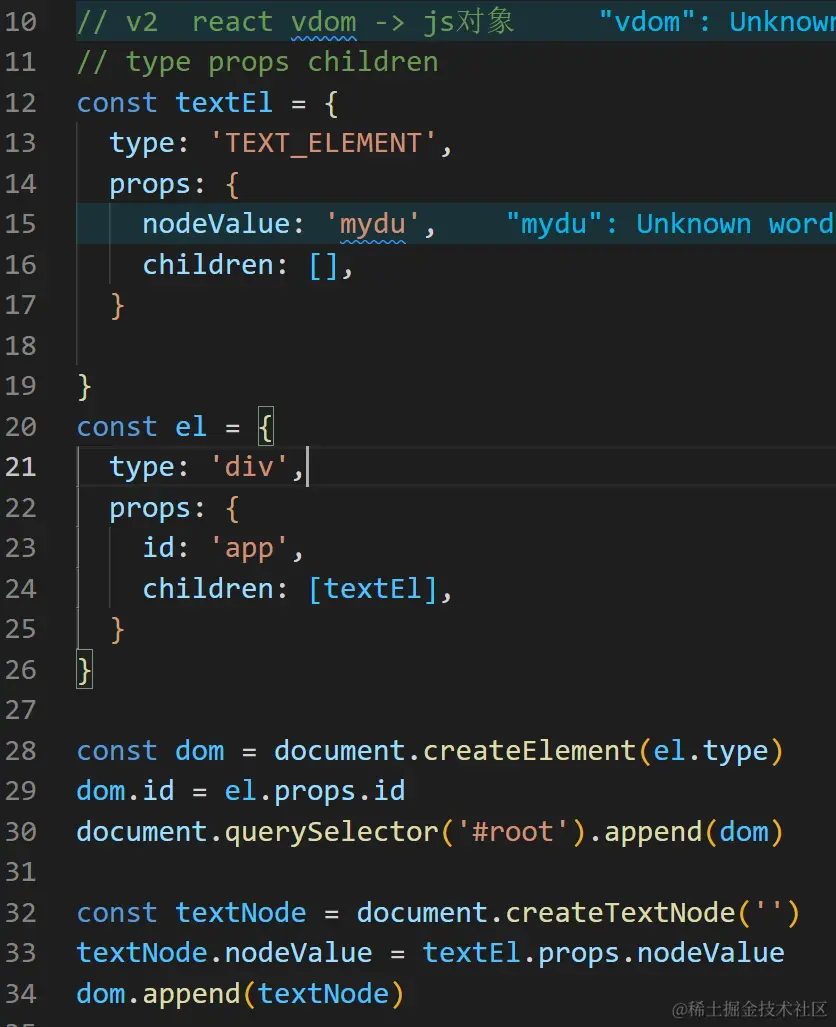
Task: Click dom variable declaration on line 28
Action: [200, 751]
